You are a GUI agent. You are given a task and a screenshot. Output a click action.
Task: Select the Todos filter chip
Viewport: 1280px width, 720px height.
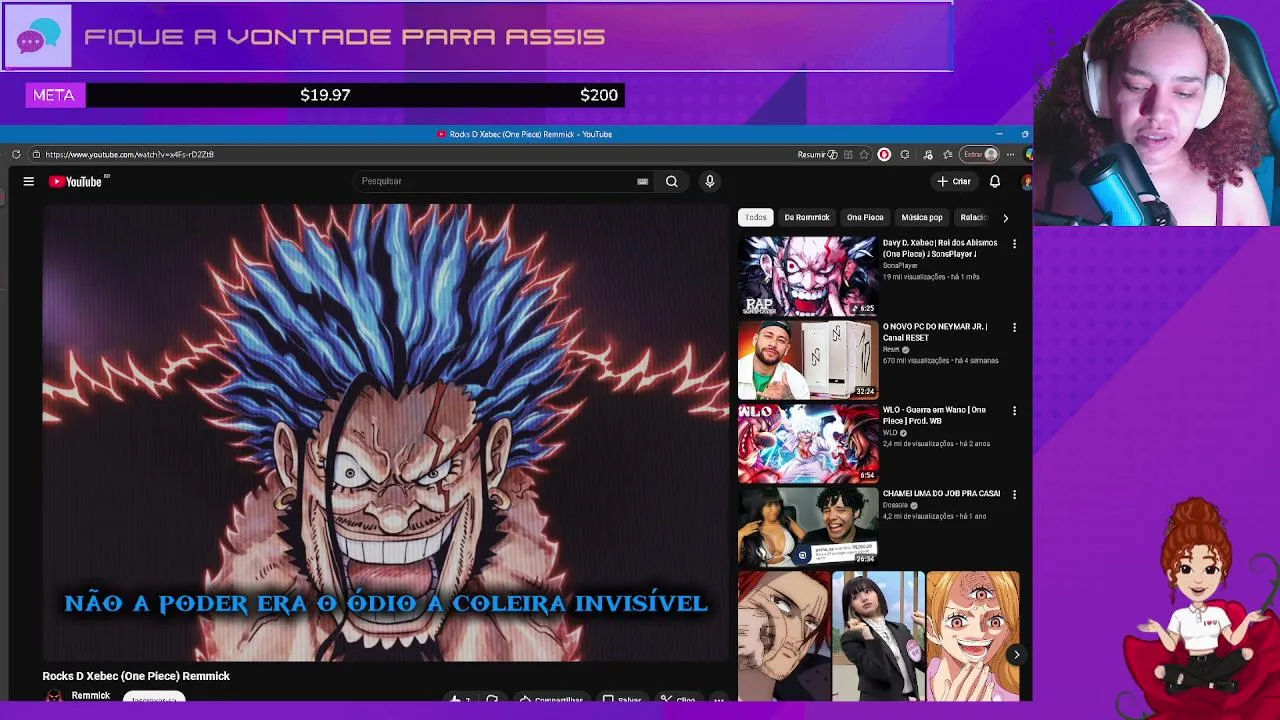(755, 217)
